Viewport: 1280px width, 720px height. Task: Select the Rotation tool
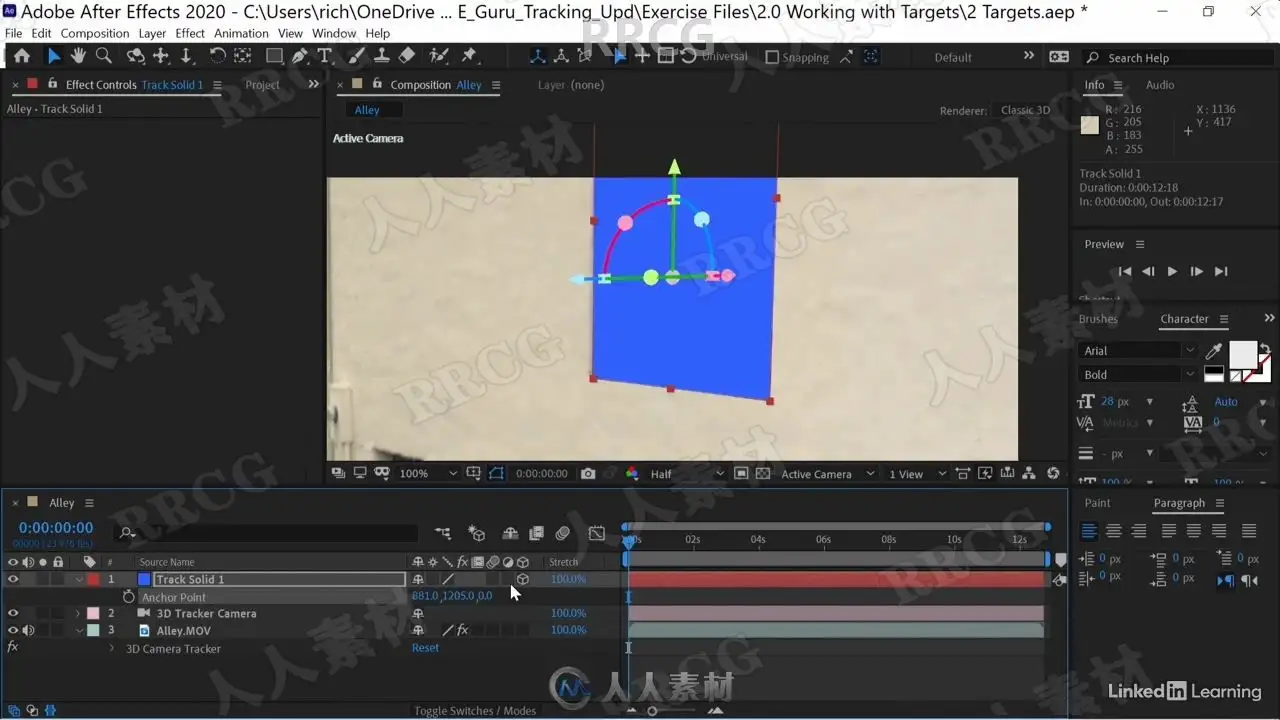coord(217,57)
